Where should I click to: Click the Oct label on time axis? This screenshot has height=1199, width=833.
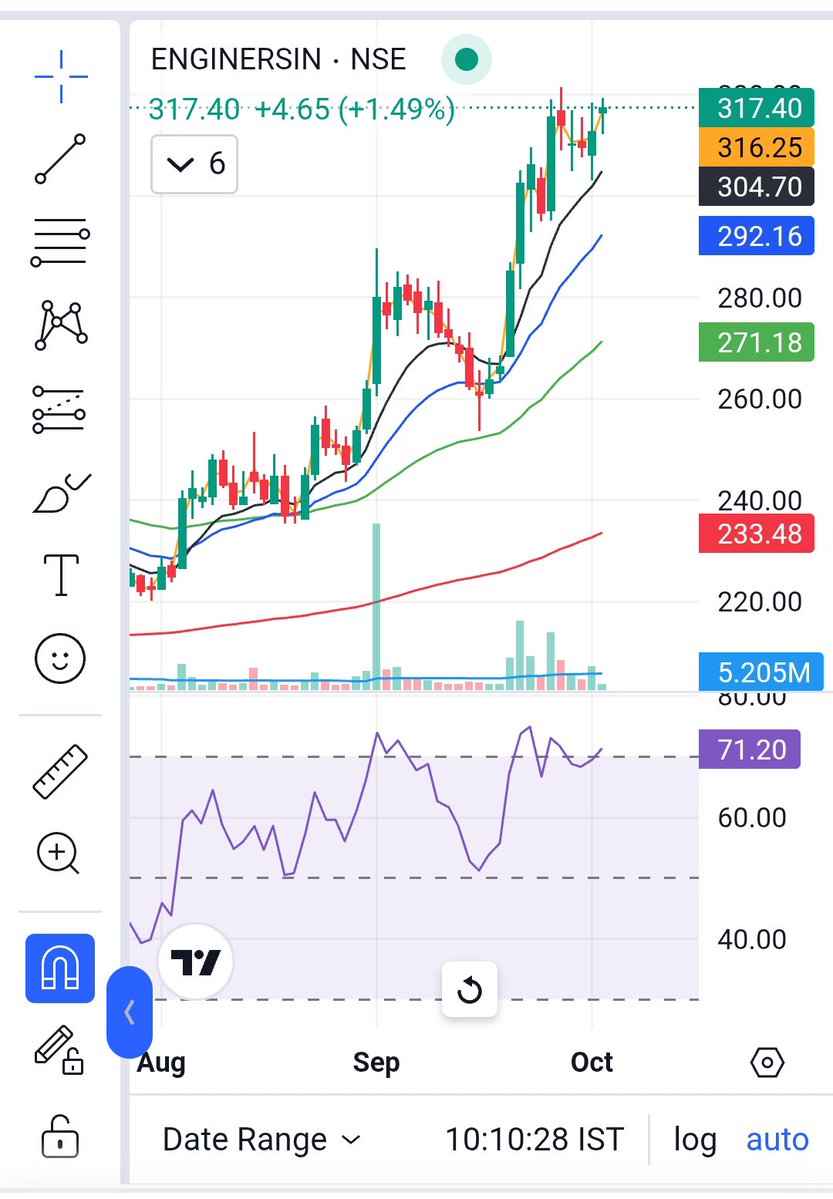pyautogui.click(x=592, y=1062)
